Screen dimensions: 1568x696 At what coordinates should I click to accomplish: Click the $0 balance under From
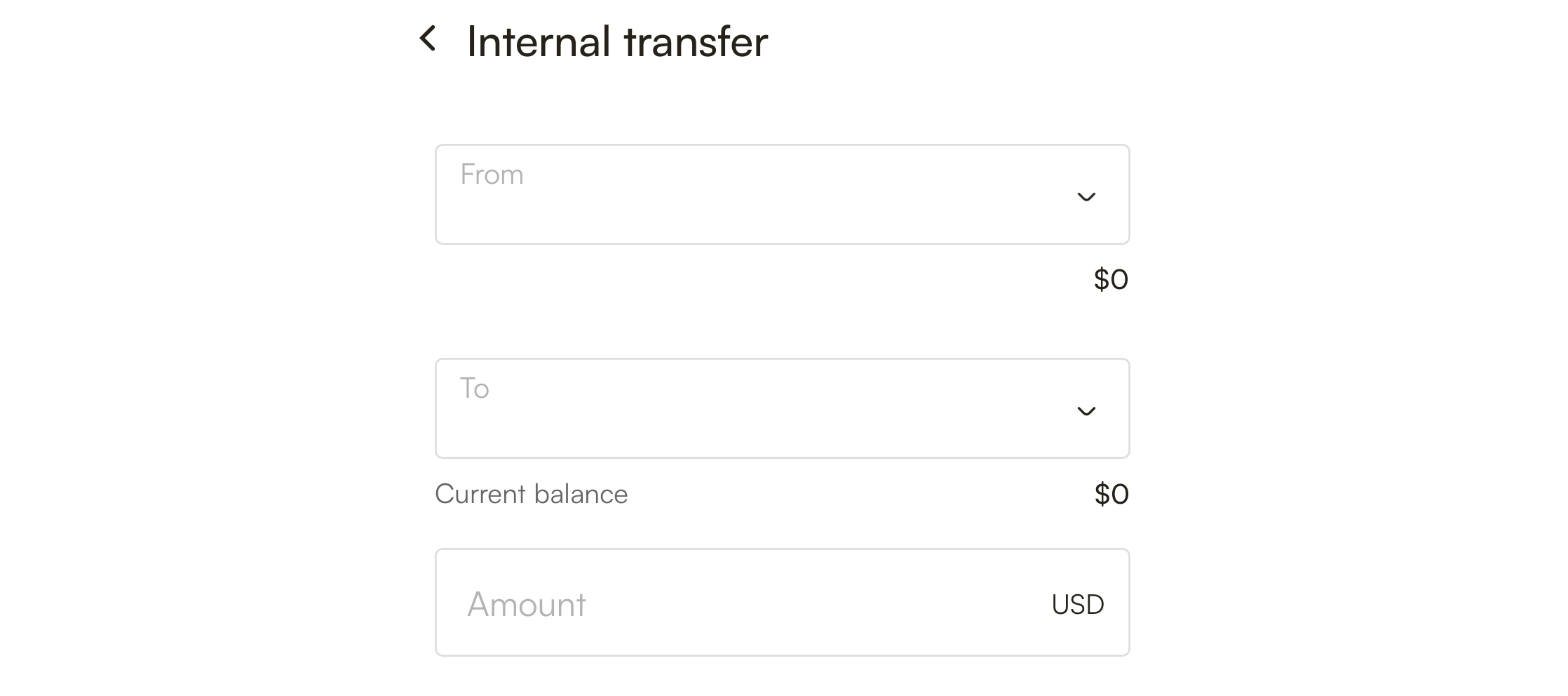click(1111, 279)
